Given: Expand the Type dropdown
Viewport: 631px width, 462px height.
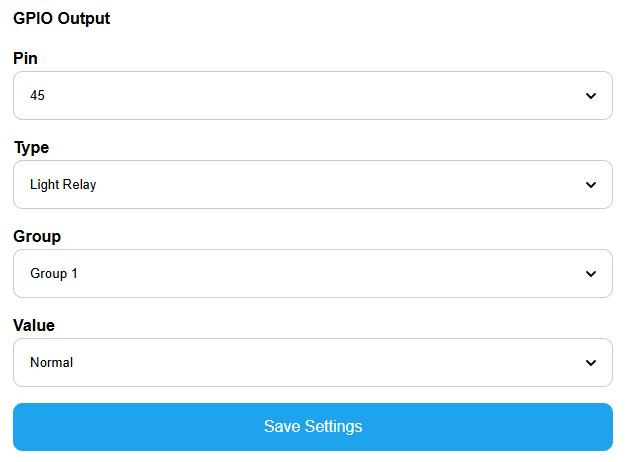Looking at the screenshot, I should point(312,185).
